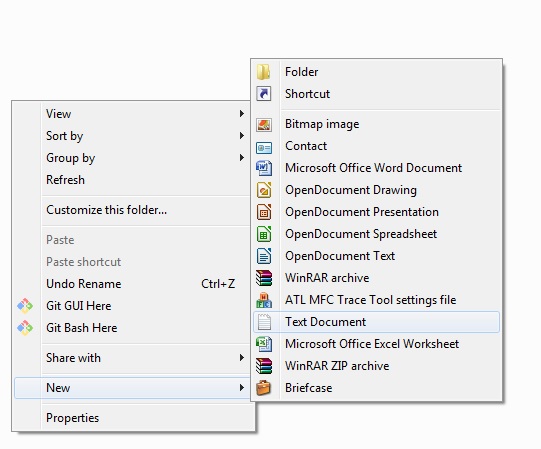Screen dimensions: 541x449
Task: Select Text Document from New submenu
Action: pos(376,322)
